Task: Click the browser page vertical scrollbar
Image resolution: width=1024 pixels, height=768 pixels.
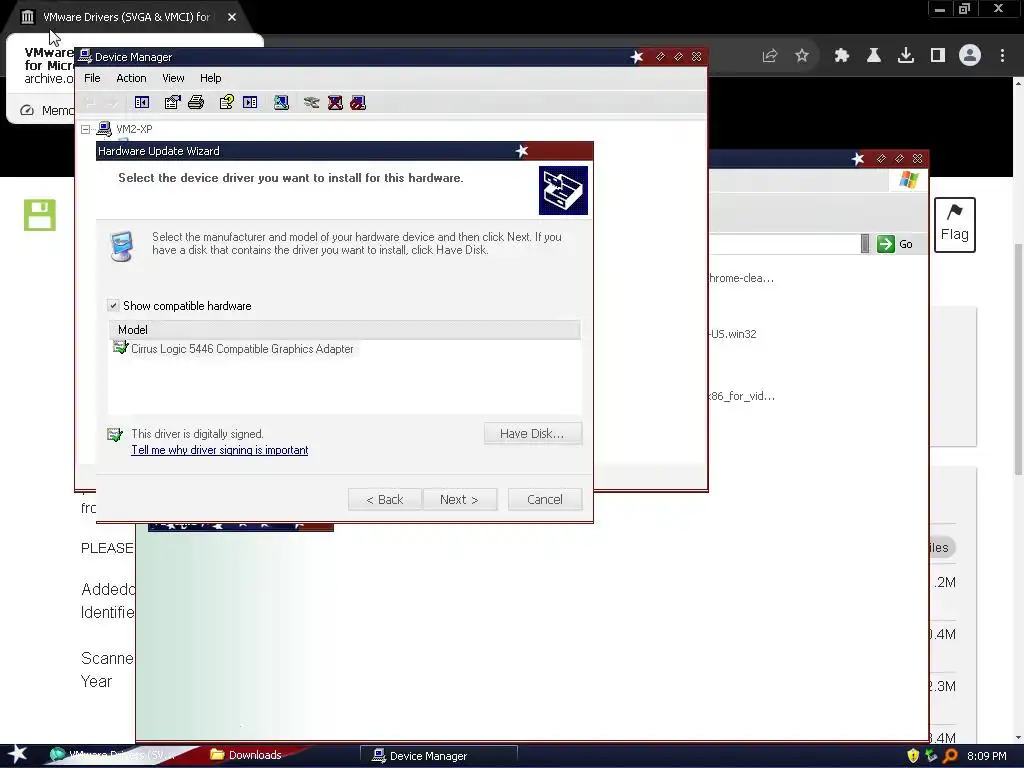Action: [1018, 359]
